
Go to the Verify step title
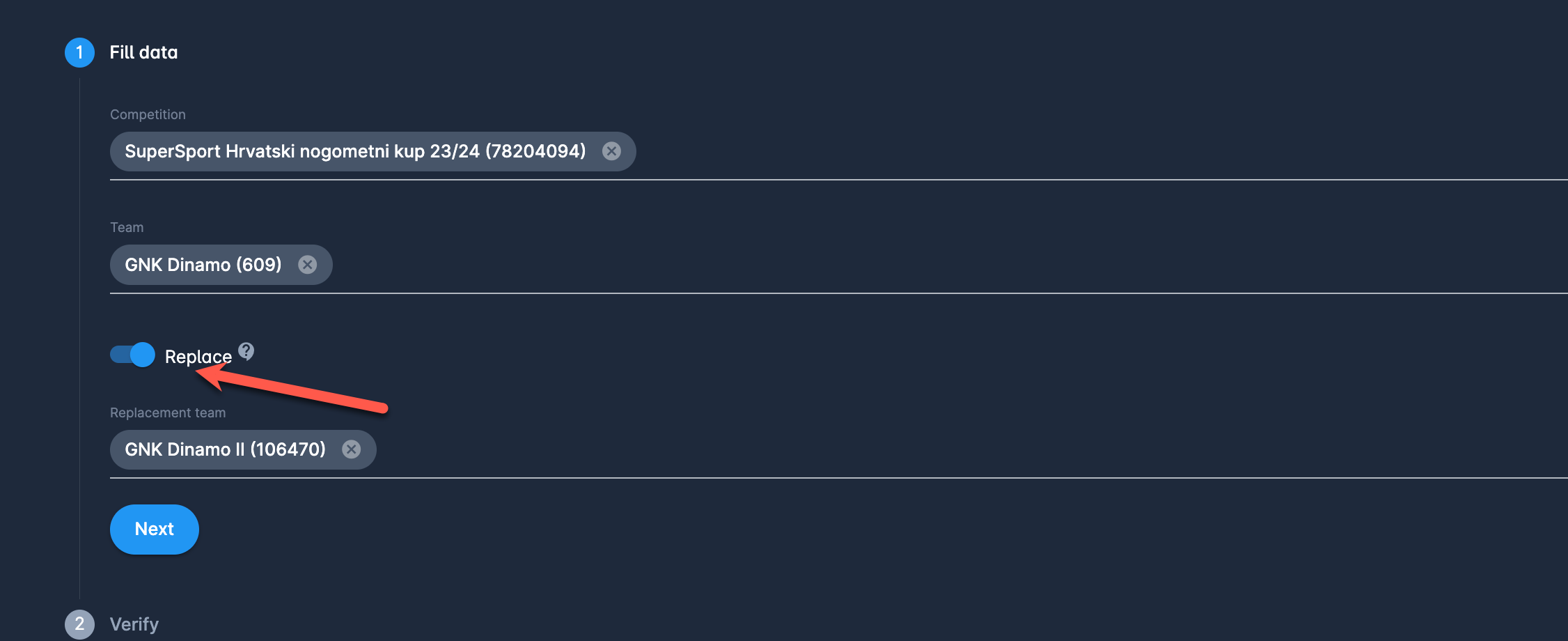click(134, 624)
